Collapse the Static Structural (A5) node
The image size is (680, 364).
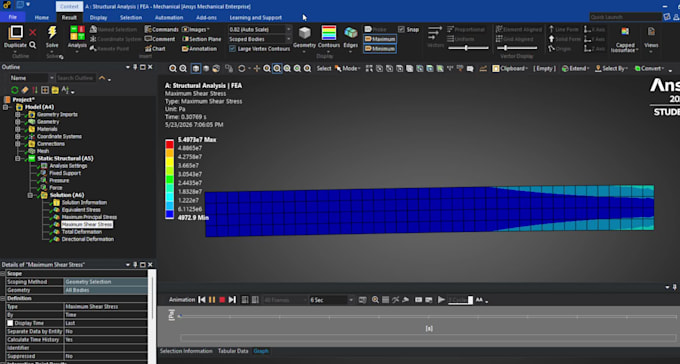pos(18,158)
